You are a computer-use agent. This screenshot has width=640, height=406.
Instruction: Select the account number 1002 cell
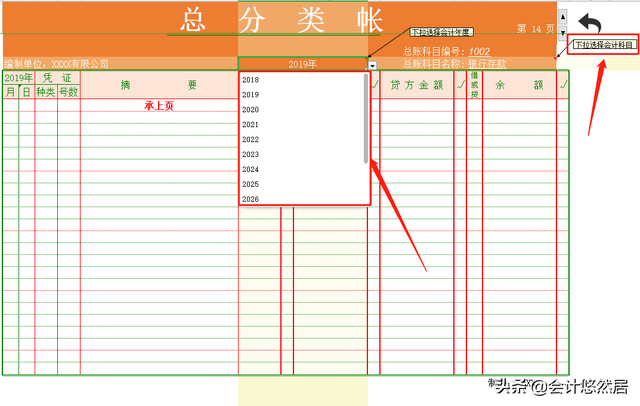(479, 52)
